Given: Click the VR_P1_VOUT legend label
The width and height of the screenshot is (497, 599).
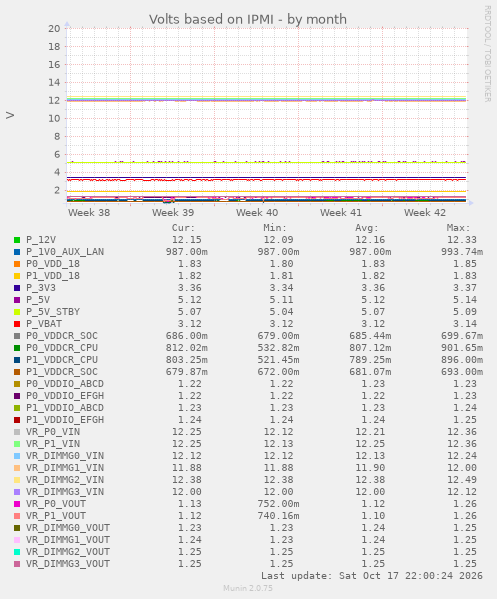Looking at the screenshot, I should pos(56,516).
